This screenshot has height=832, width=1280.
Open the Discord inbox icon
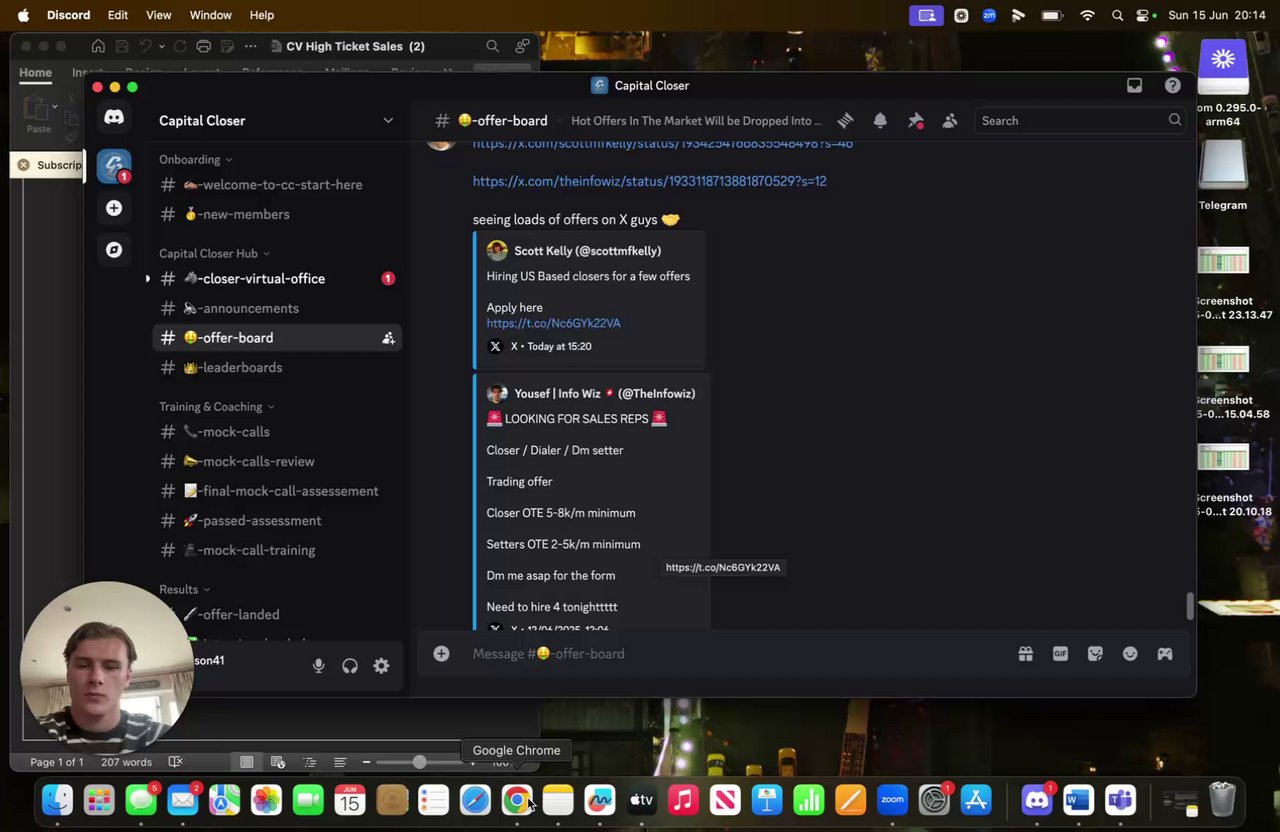(1134, 85)
